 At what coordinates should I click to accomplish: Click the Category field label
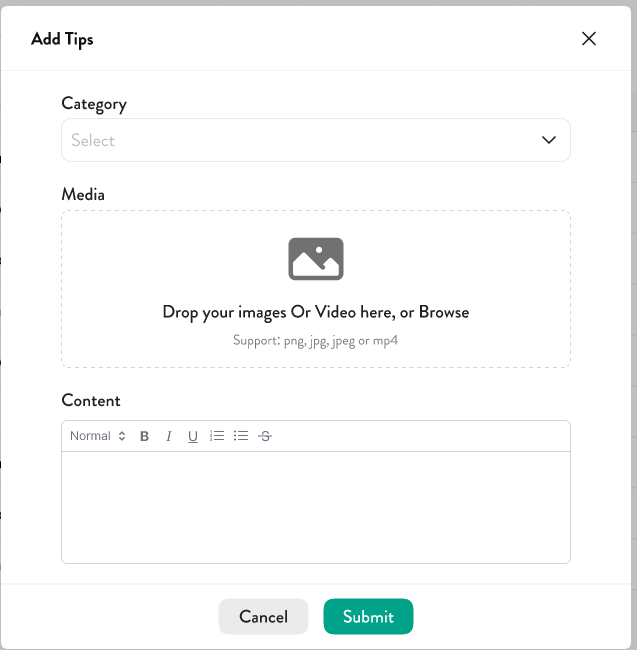click(94, 103)
